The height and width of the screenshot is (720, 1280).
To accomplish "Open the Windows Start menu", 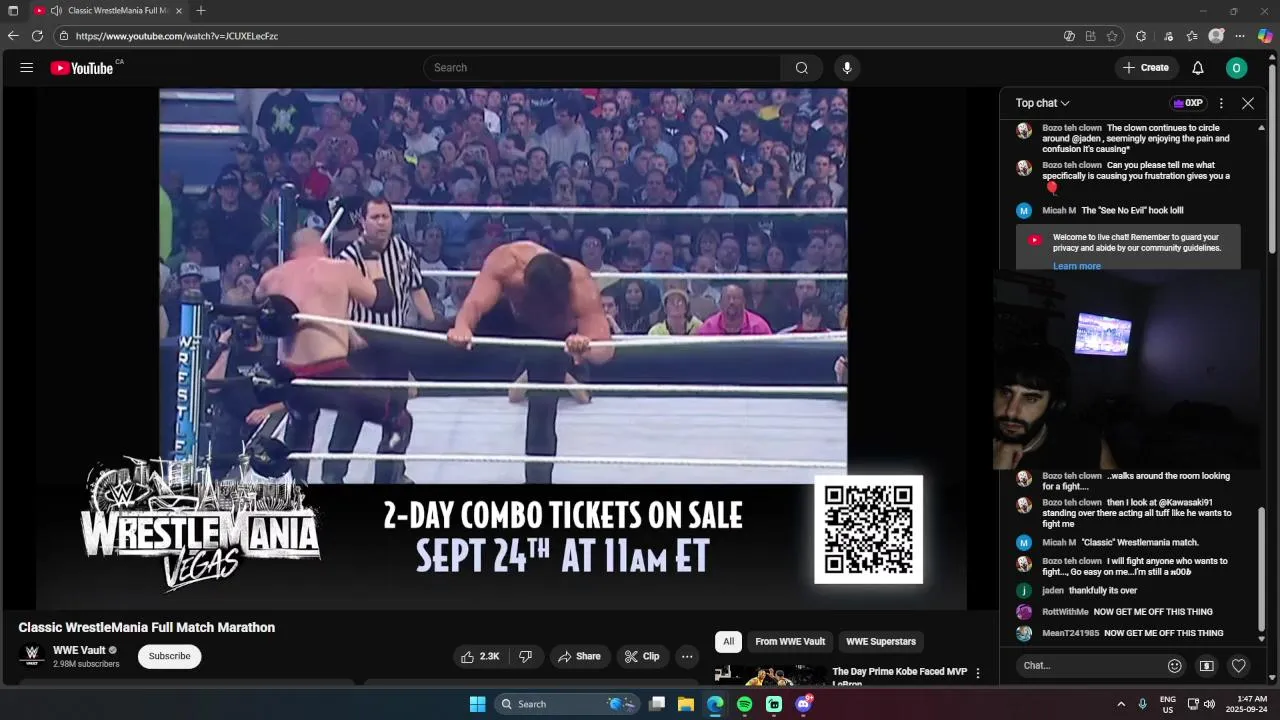I will (477, 704).
